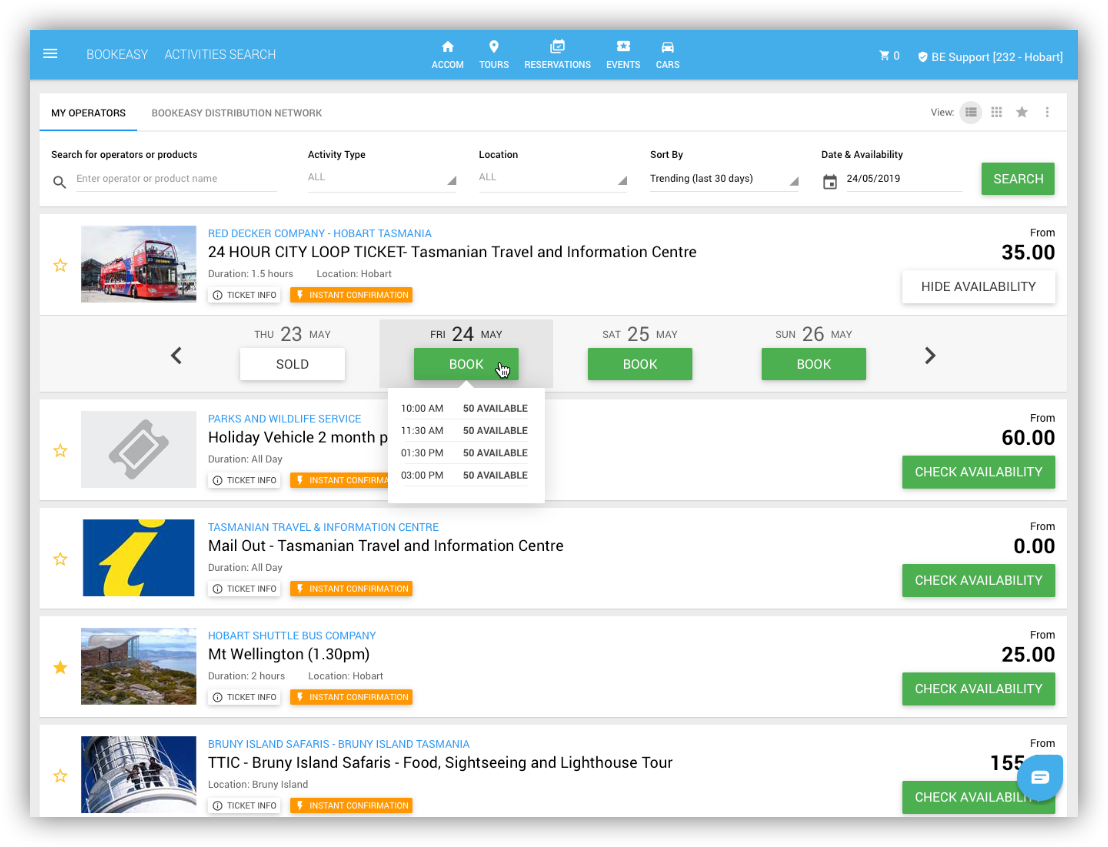Open Ticket Info for 24 Hour City Loop
This screenshot has height=847, width=1108.
click(x=244, y=295)
